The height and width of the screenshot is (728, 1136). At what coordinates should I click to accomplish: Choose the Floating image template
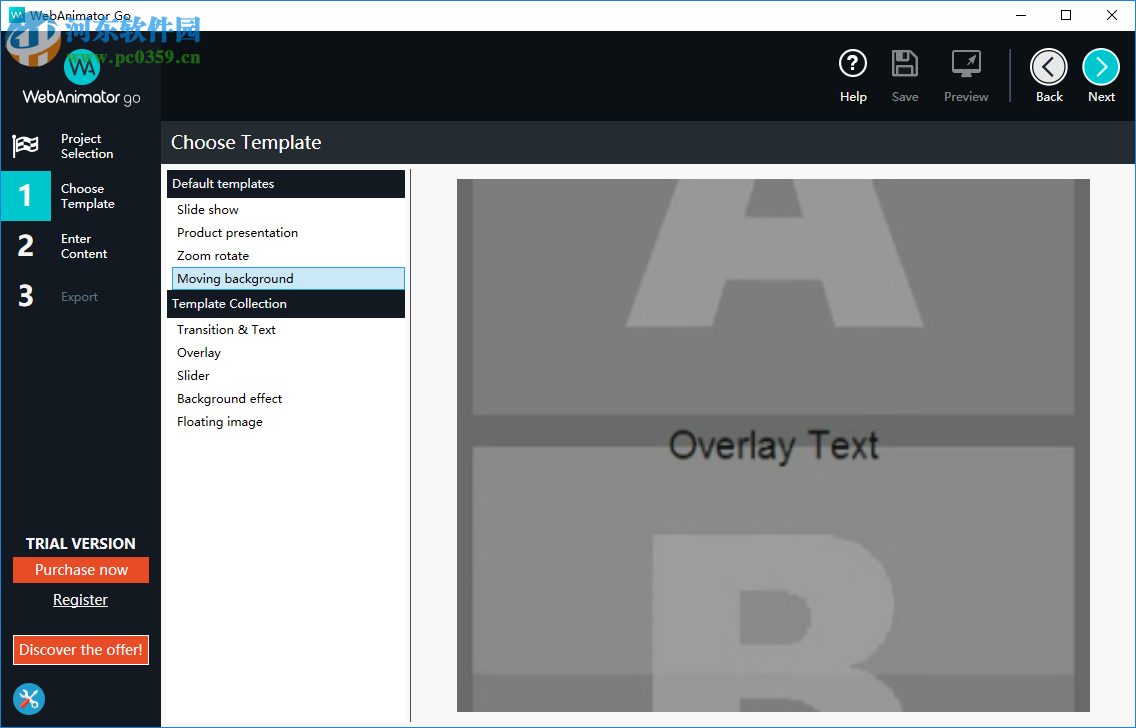[x=288, y=422]
